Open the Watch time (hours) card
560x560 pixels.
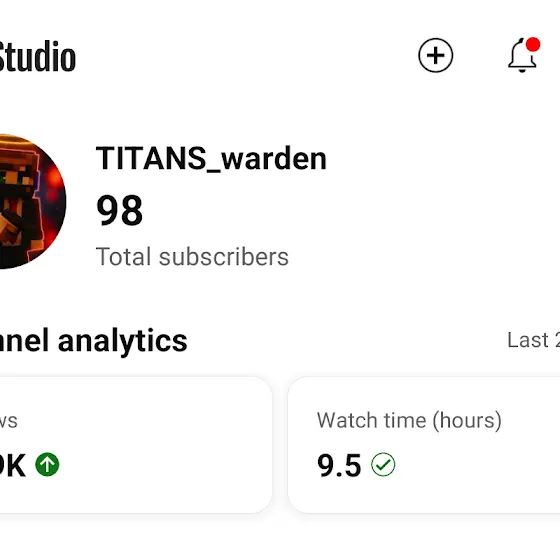(x=424, y=445)
